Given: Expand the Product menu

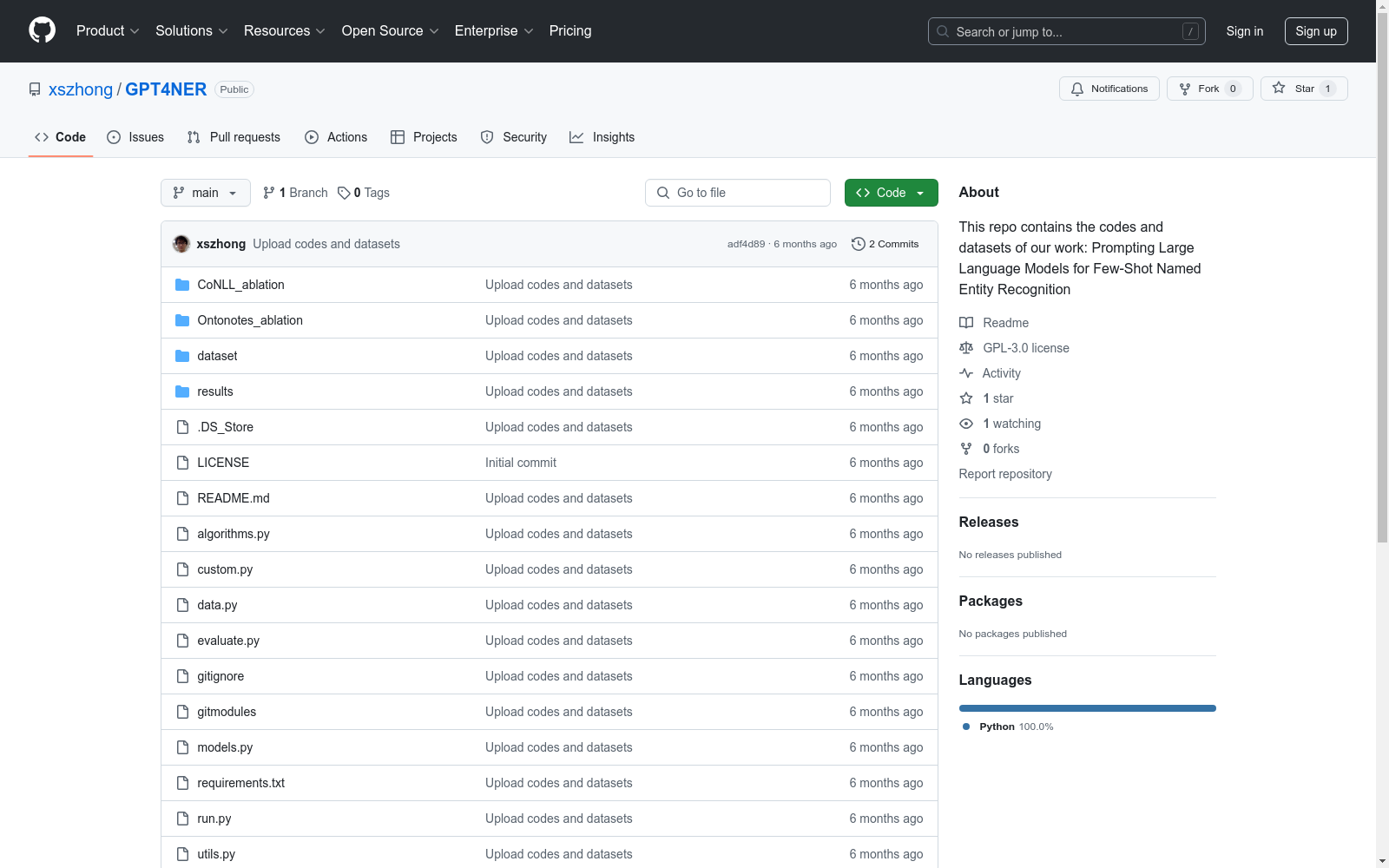Looking at the screenshot, I should pyautogui.click(x=108, y=30).
